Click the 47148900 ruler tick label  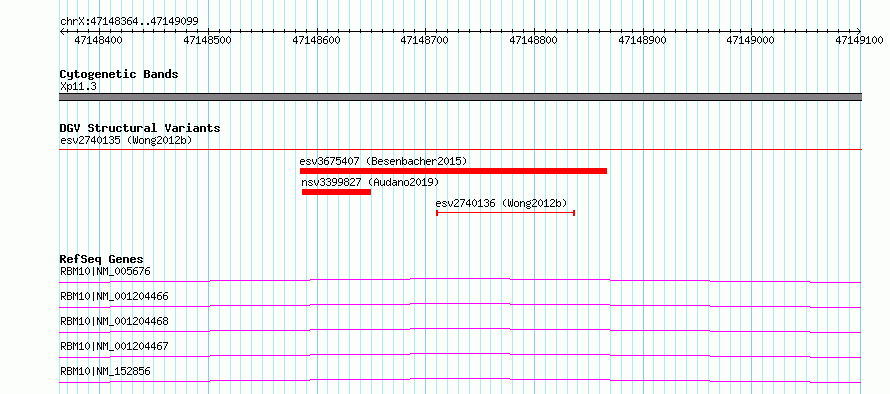[642, 40]
